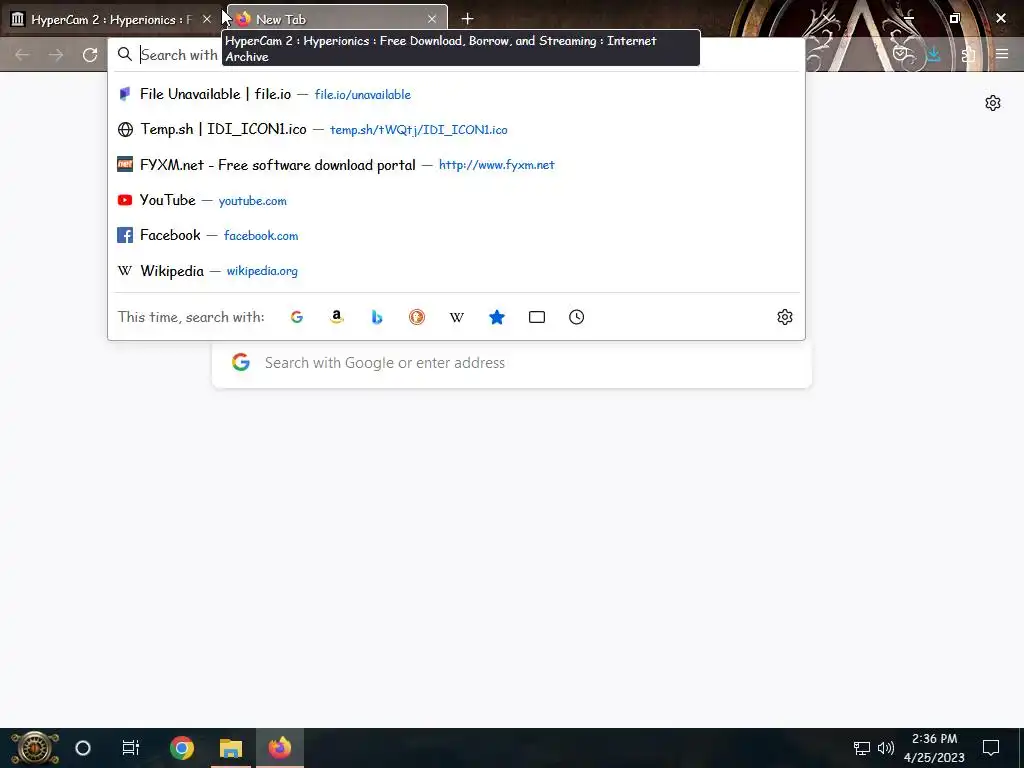Image resolution: width=1024 pixels, height=768 pixels.
Task: Search this time with Wikipedia icon
Action: pyautogui.click(x=456, y=317)
